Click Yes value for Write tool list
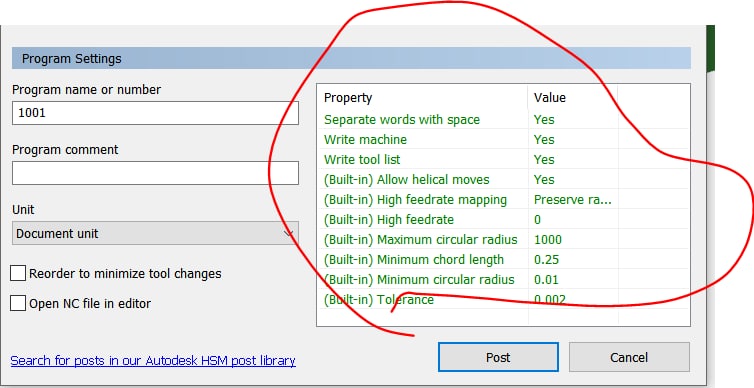 (x=544, y=160)
